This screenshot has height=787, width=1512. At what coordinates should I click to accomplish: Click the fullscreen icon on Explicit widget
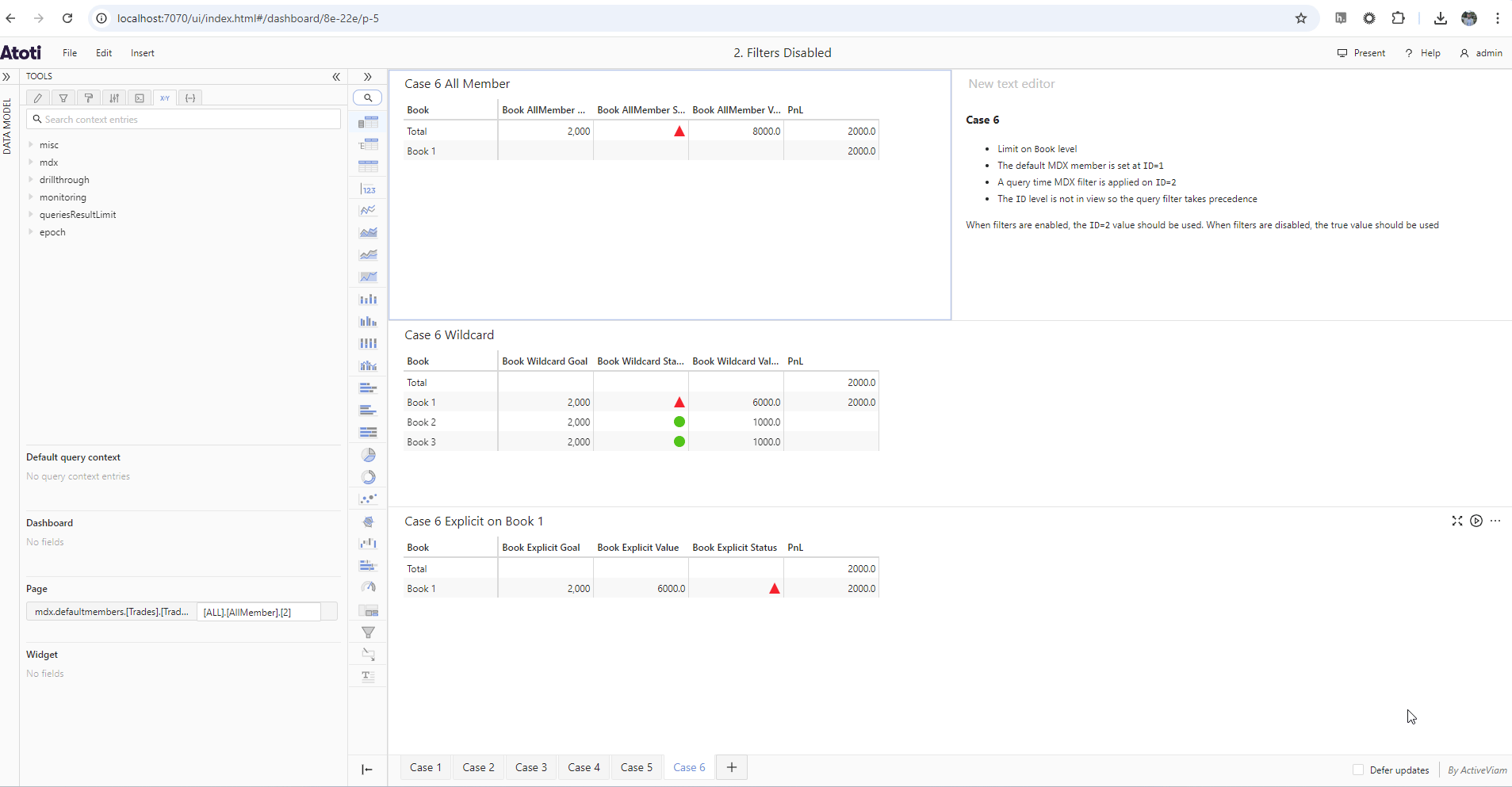pos(1456,521)
